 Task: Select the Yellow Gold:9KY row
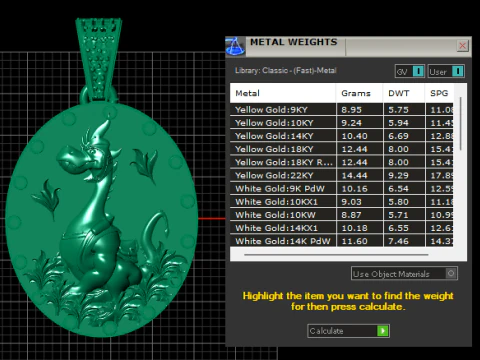(341, 110)
